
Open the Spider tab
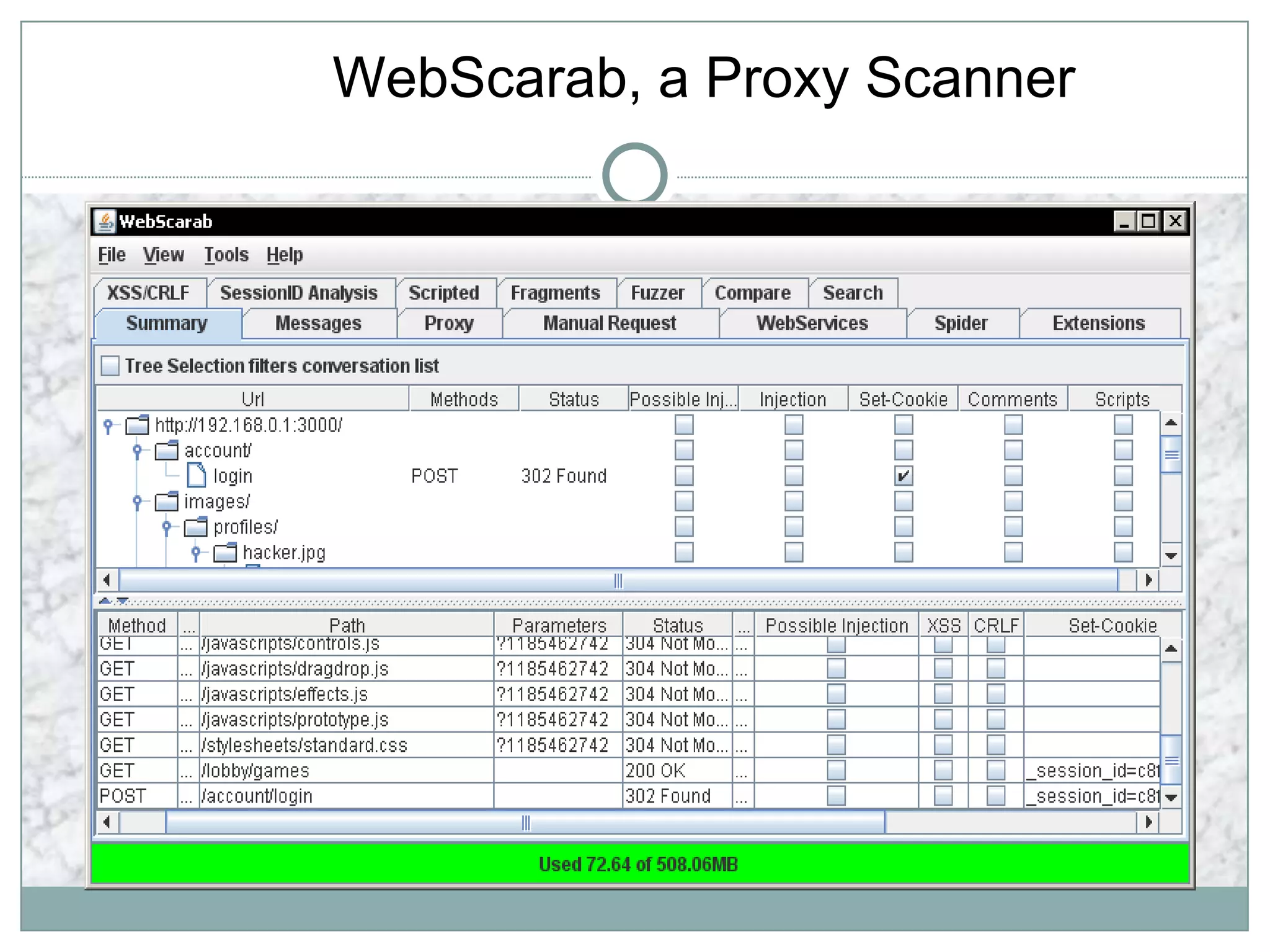(x=961, y=323)
